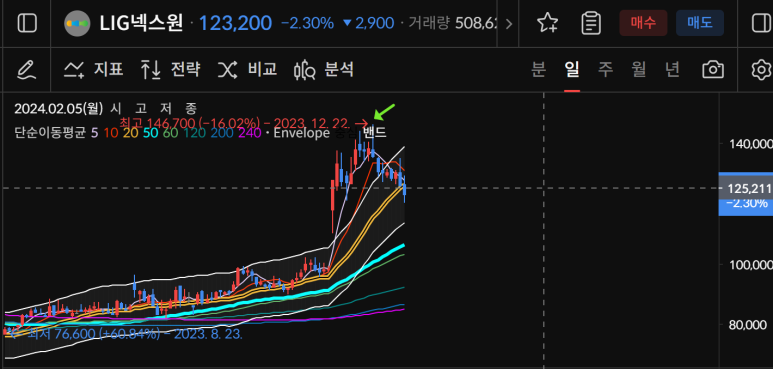The width and height of the screenshot is (773, 369).
Task: Toggle the right sidebar panel icon
Action: click(762, 23)
